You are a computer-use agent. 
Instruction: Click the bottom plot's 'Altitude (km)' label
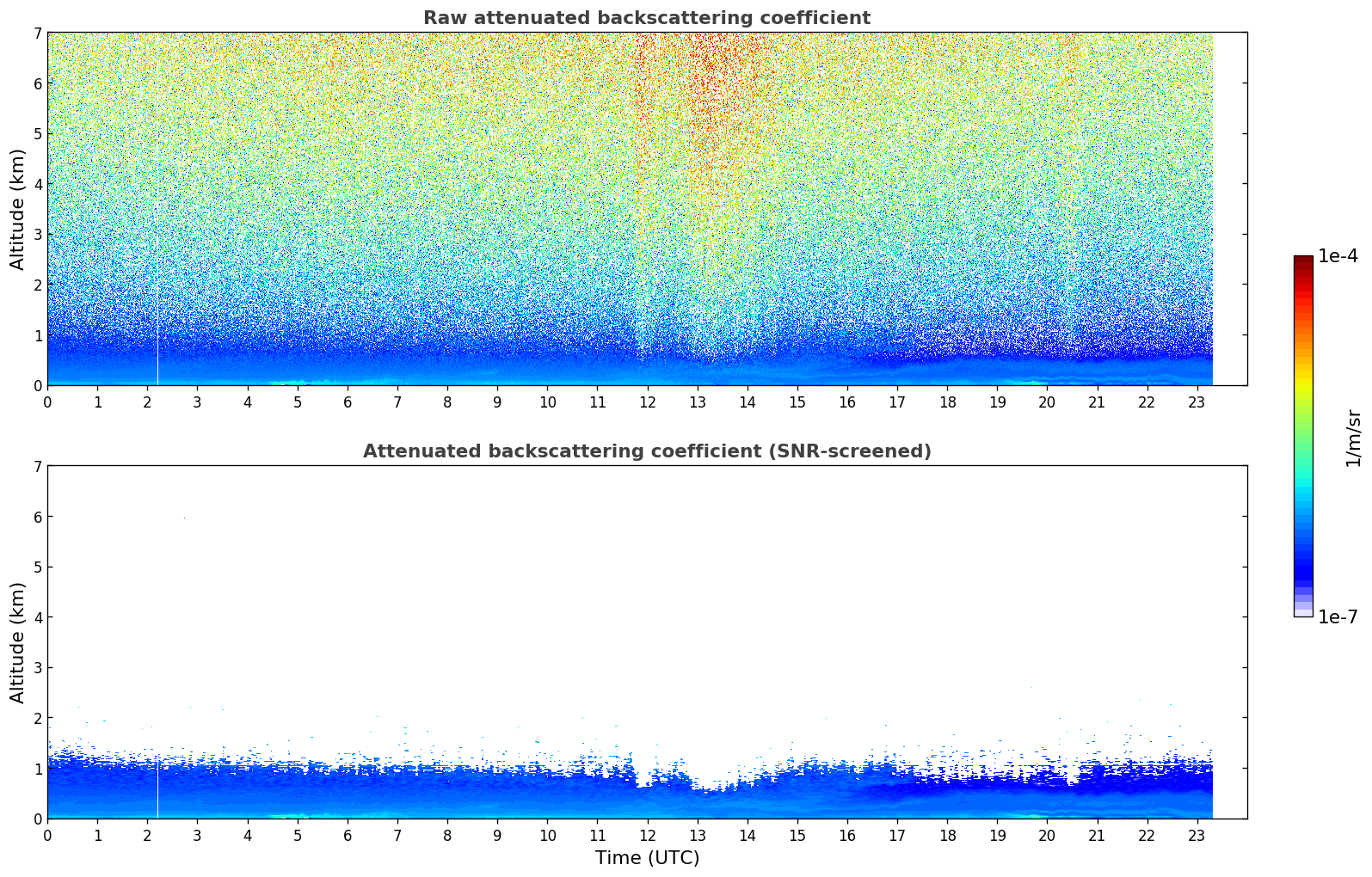18,642
